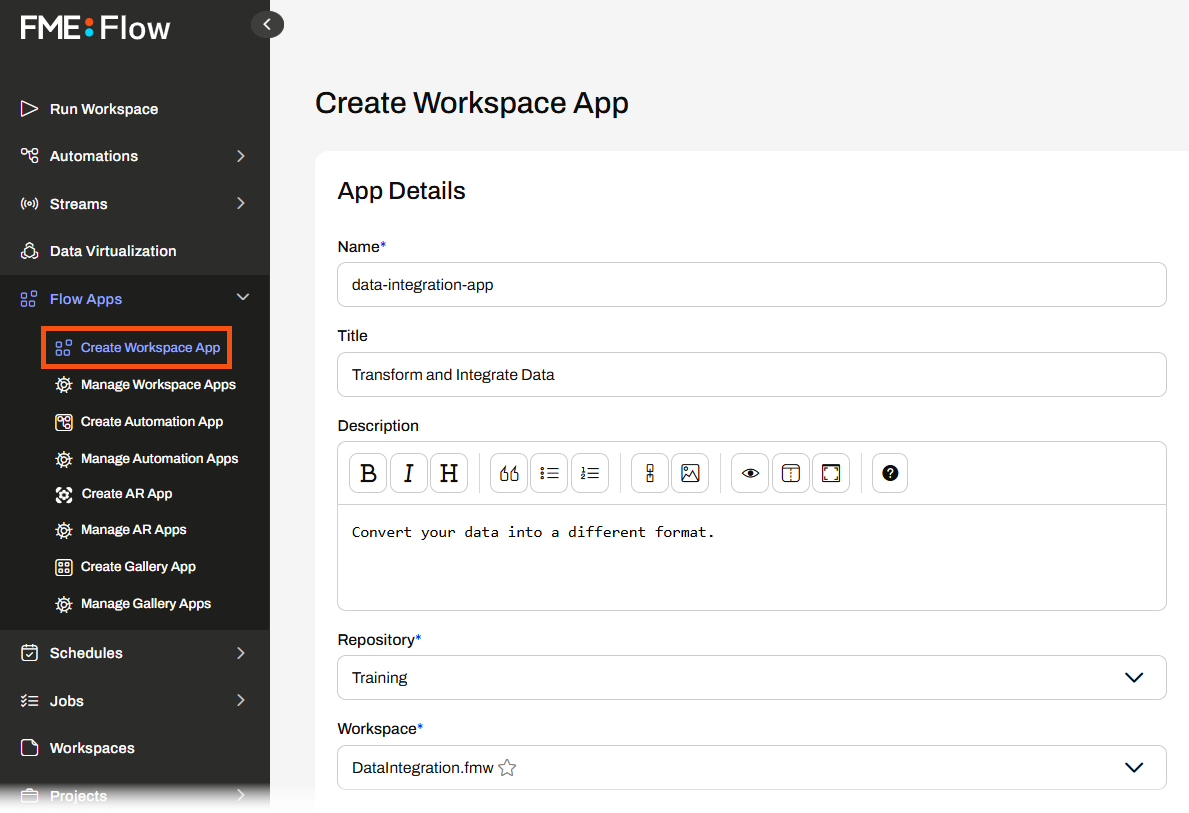Click the insert link icon
The image size is (1189, 813).
650,474
